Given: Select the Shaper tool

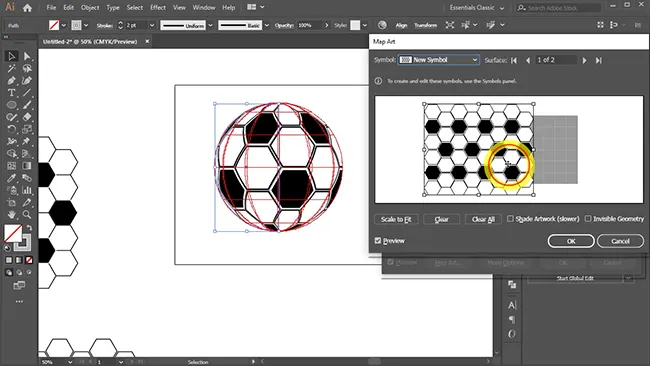Looking at the screenshot, I should coord(12,117).
